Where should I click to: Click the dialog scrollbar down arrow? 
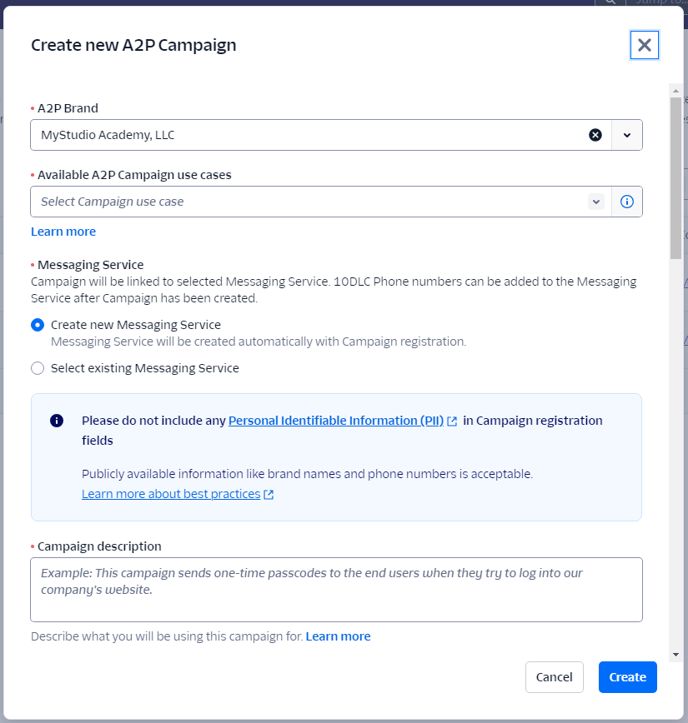point(676,655)
